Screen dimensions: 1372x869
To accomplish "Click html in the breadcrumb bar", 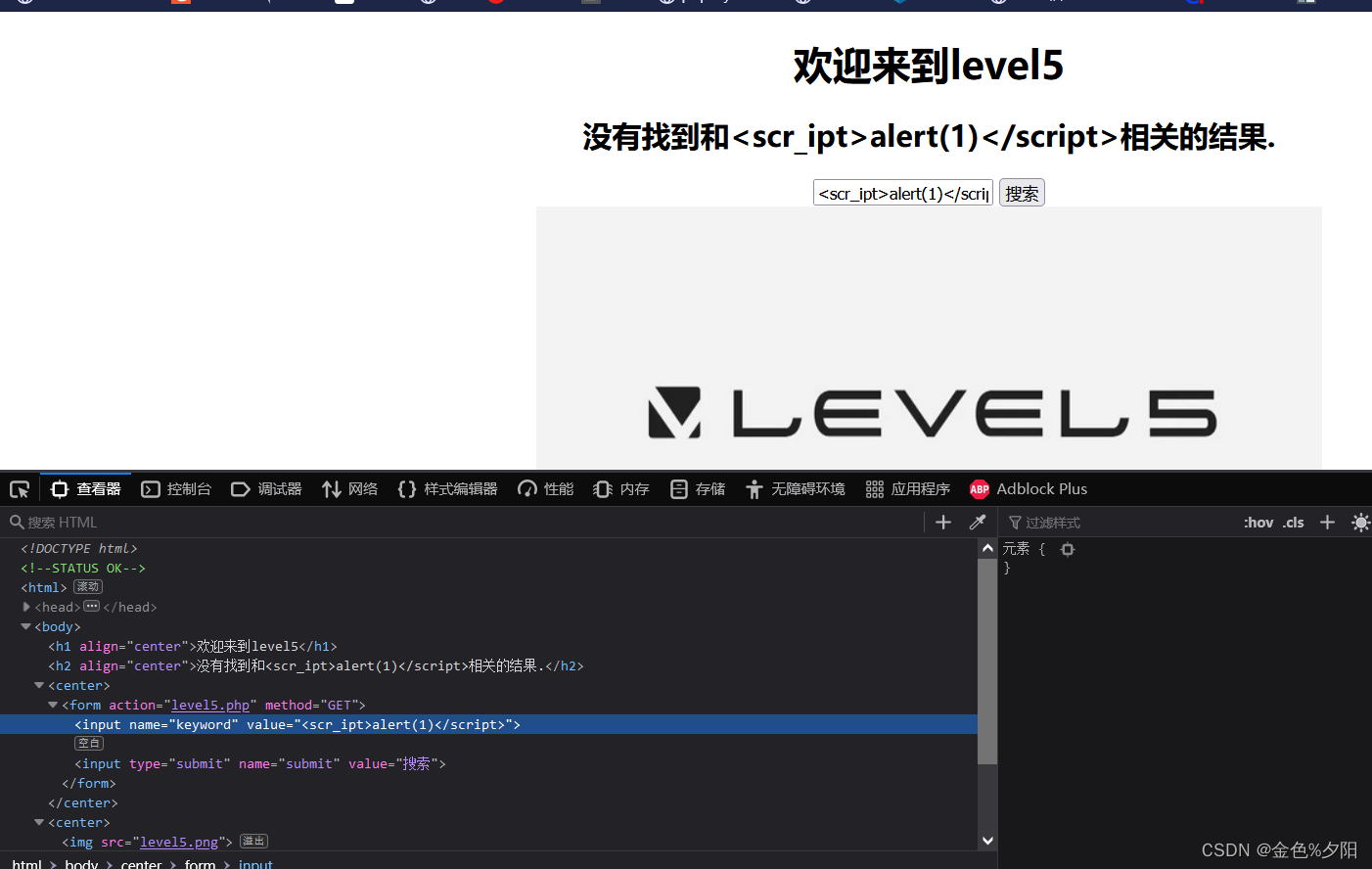I will [x=26, y=864].
